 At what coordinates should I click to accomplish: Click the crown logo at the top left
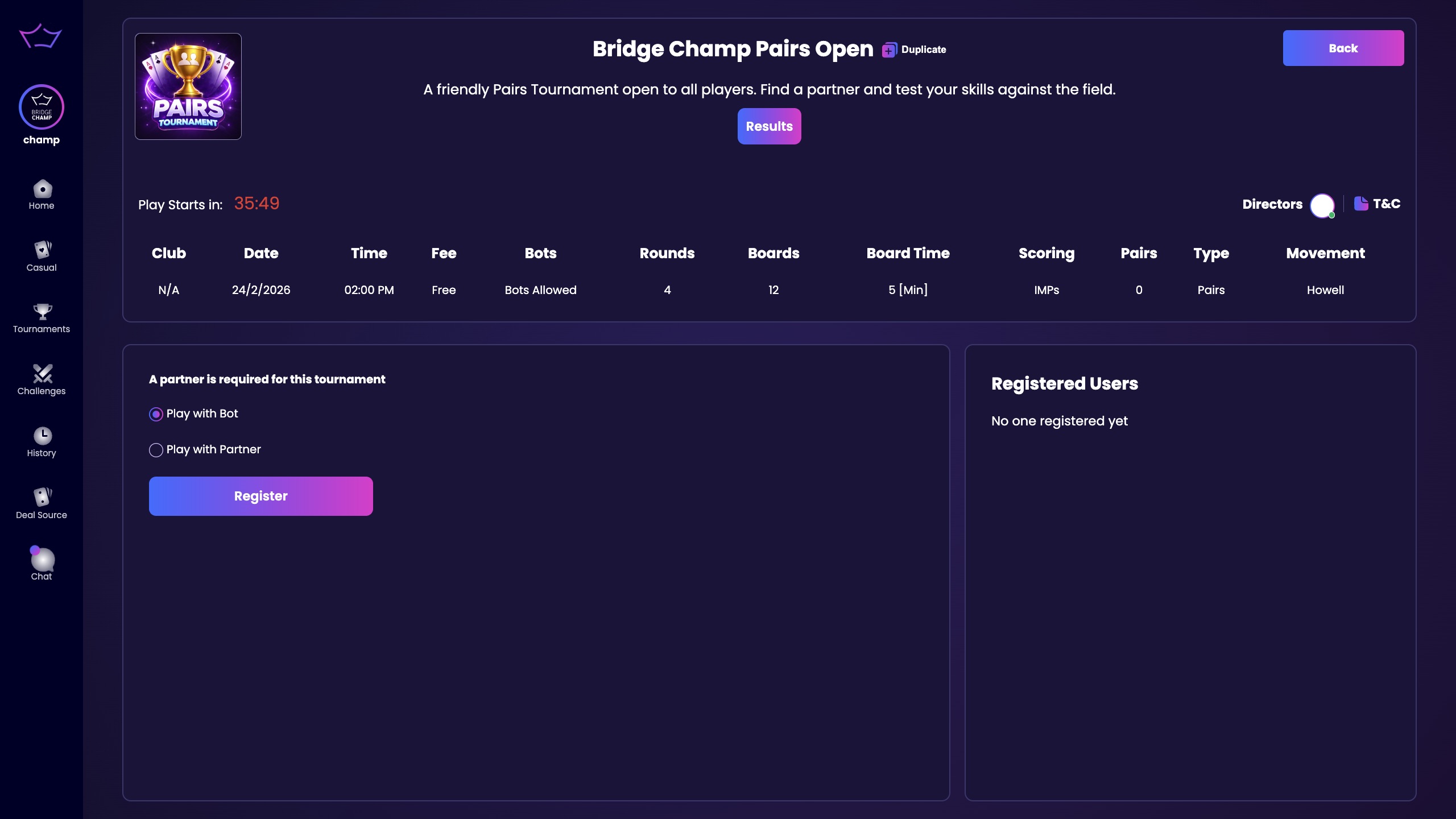pyautogui.click(x=41, y=36)
